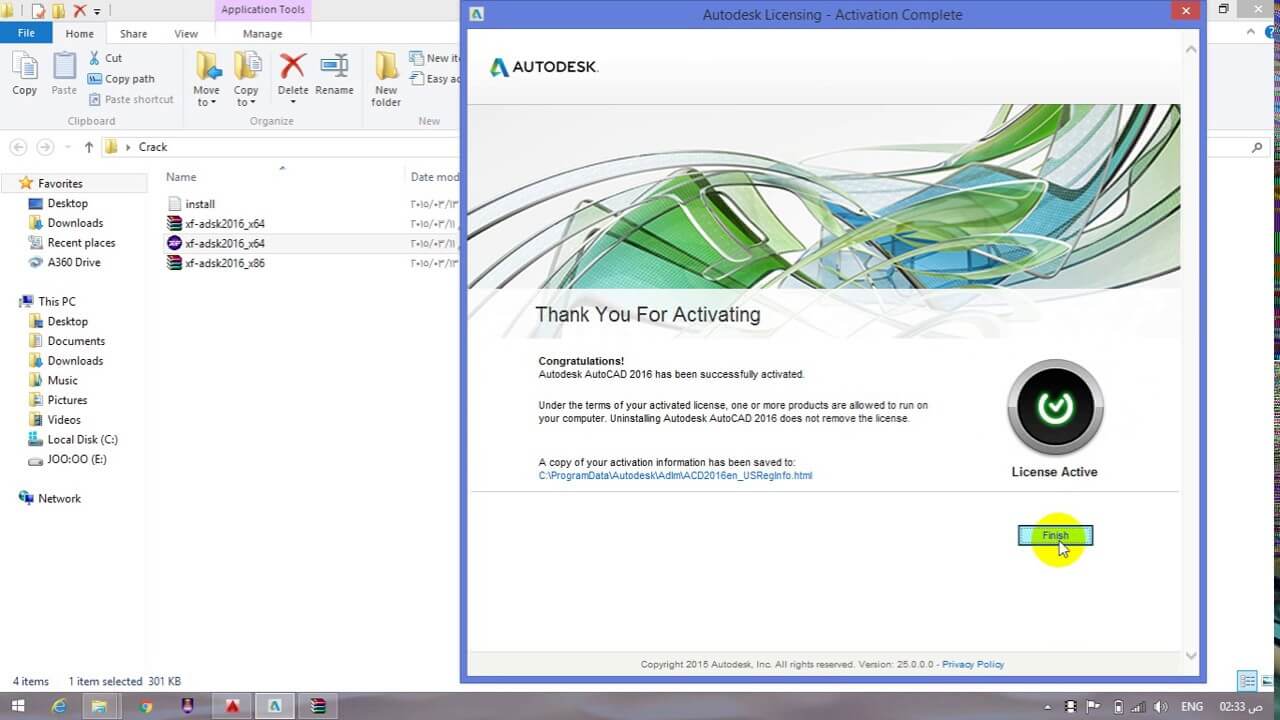The width and height of the screenshot is (1280, 720).
Task: Switch to the View ribbon tab
Action: [x=186, y=33]
